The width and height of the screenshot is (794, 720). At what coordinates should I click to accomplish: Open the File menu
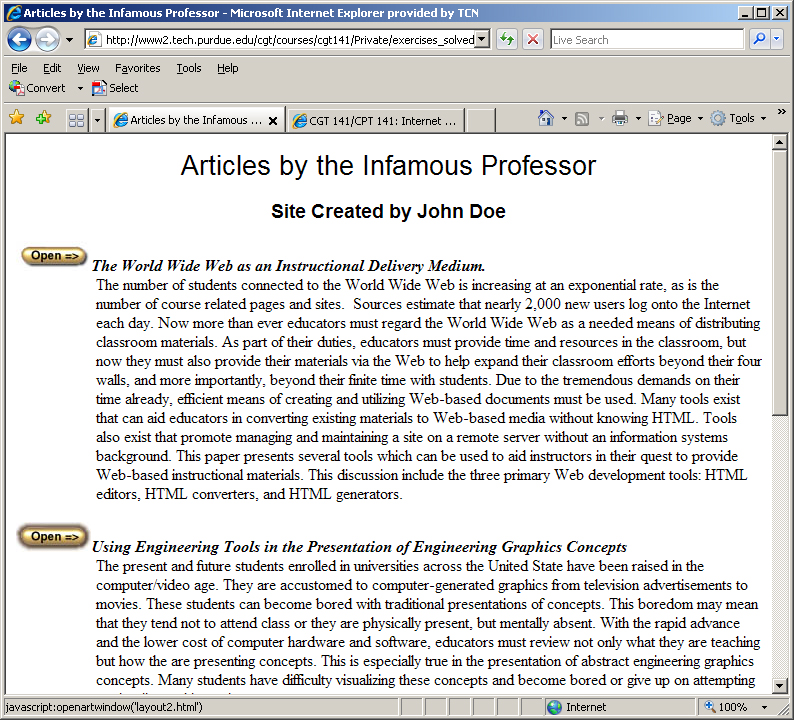coord(19,68)
